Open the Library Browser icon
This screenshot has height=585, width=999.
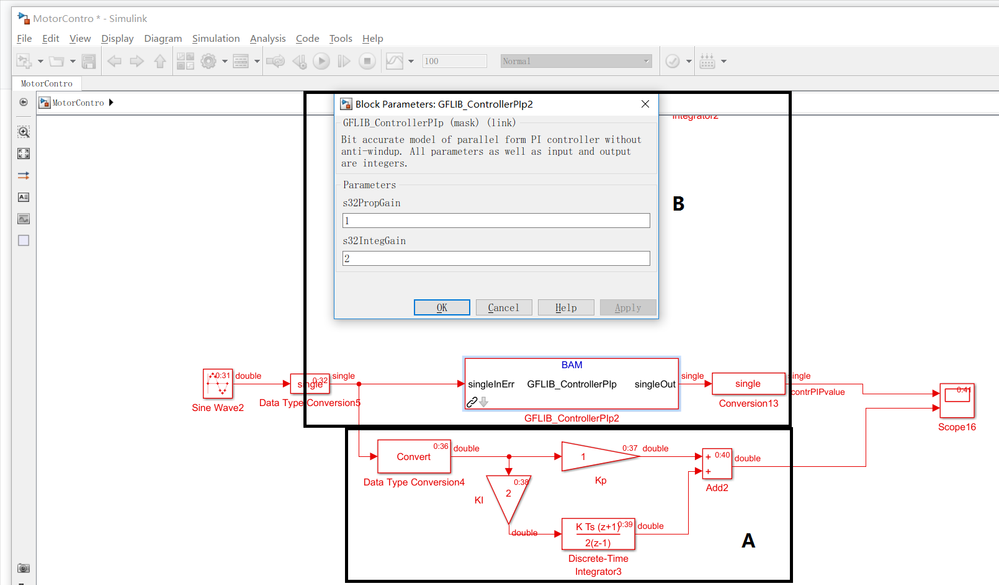point(185,61)
